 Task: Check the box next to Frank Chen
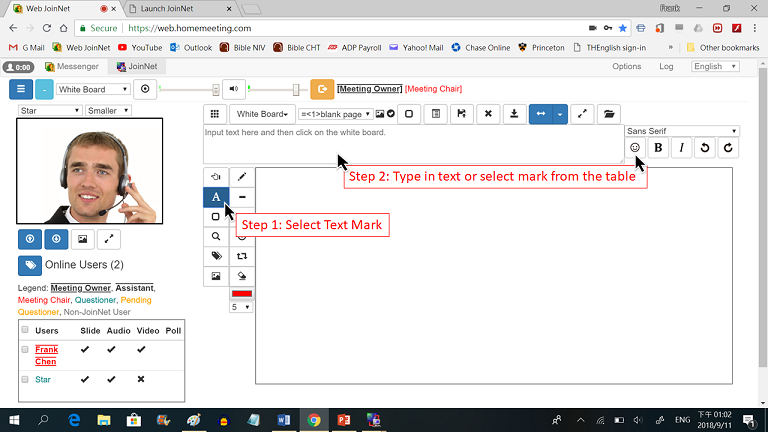(x=25, y=350)
